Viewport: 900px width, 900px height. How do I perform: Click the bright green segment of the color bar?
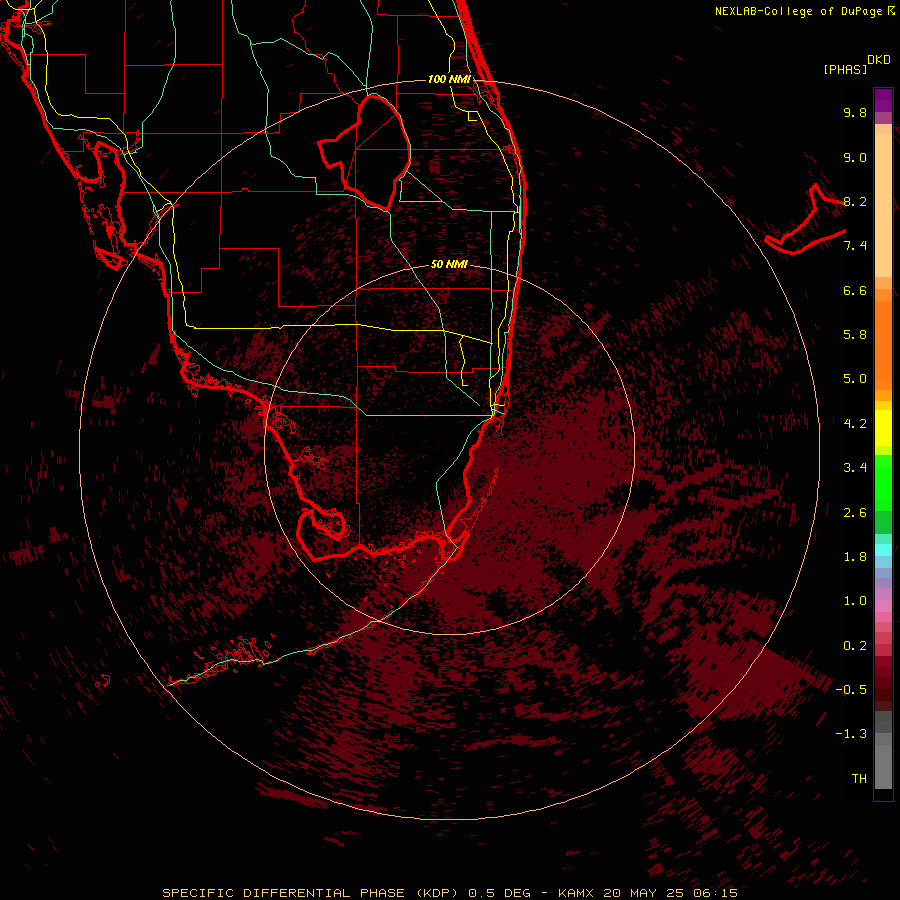coord(883,483)
